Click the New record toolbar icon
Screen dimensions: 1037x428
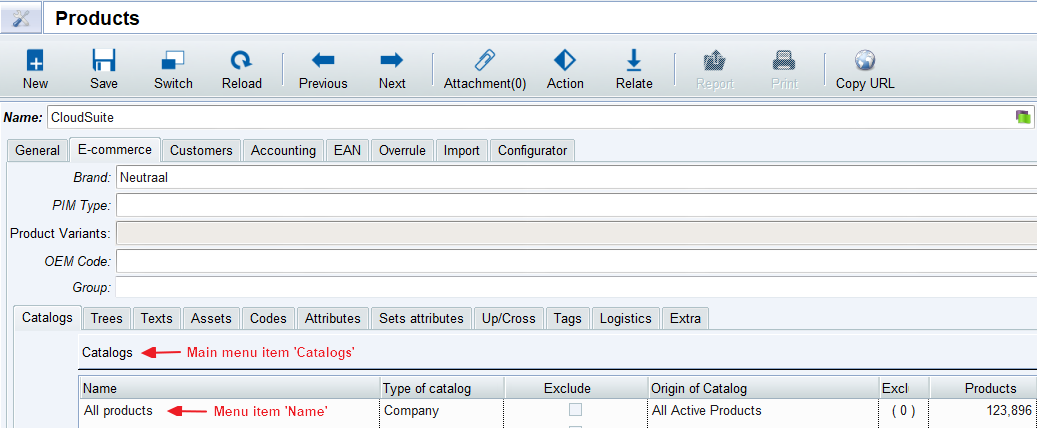(x=35, y=61)
